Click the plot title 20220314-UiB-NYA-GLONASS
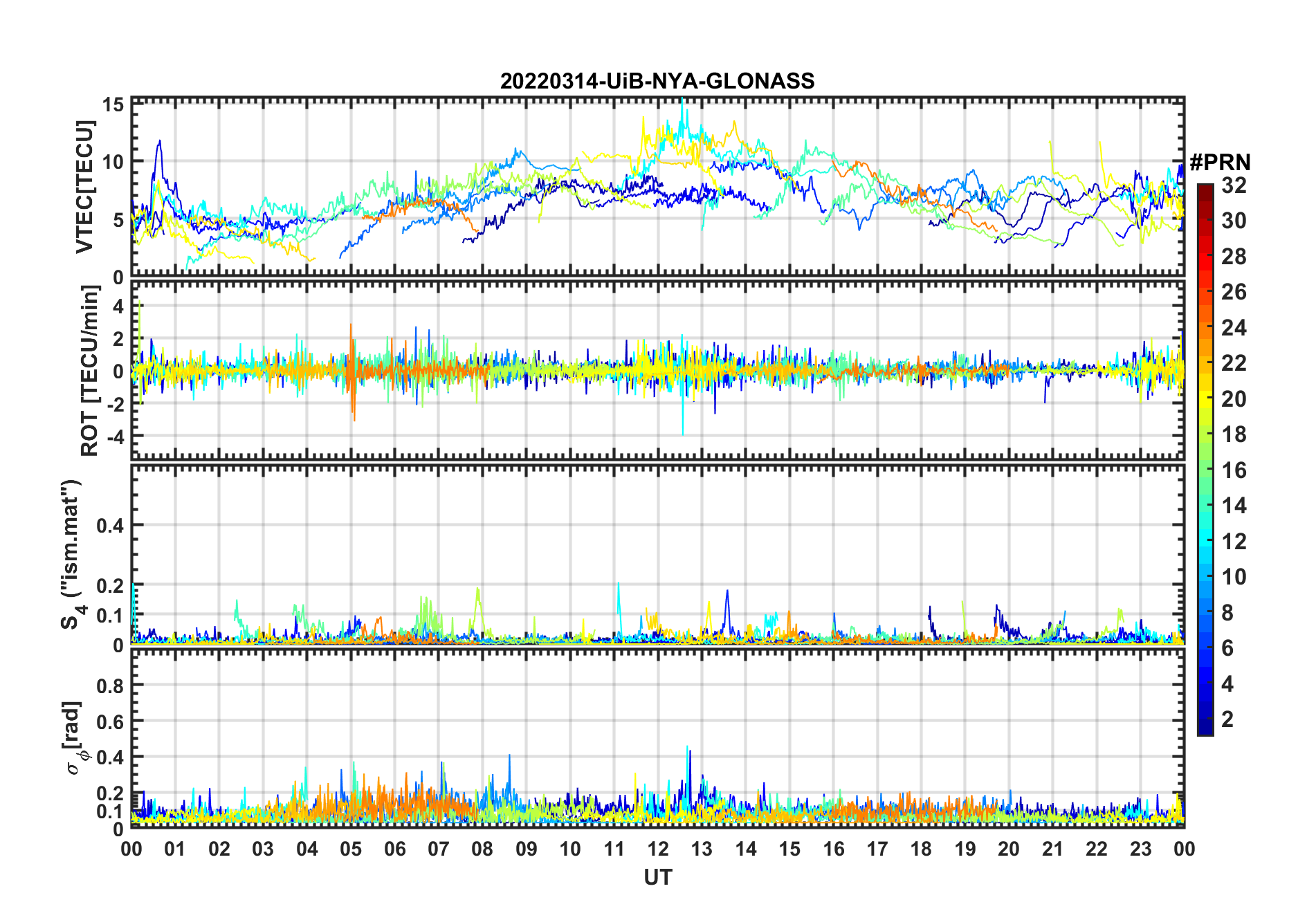This screenshot has width=1316, height=920. (657, 81)
